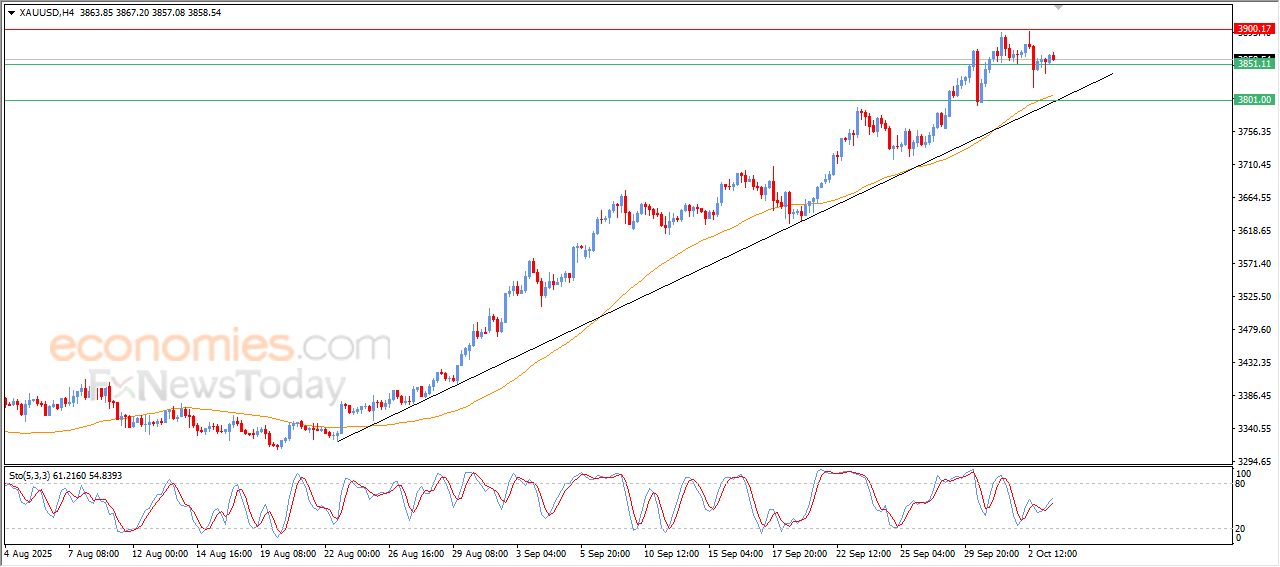Click the economies.com watermark text
This screenshot has height=567, width=1280.
(220, 346)
